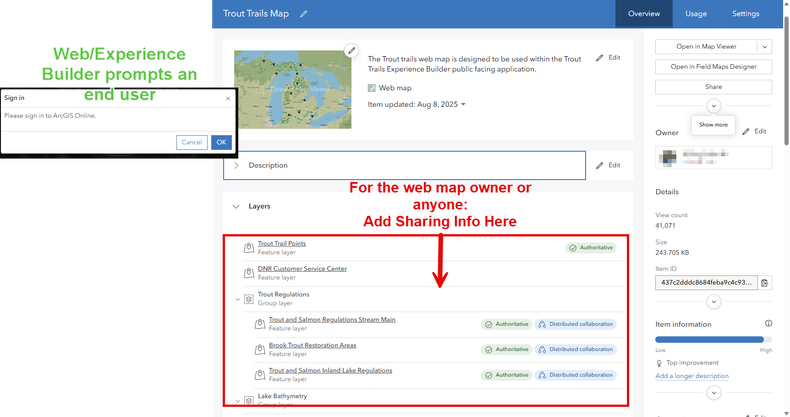
Task: Click the owner profile avatar
Action: [x=668, y=158]
